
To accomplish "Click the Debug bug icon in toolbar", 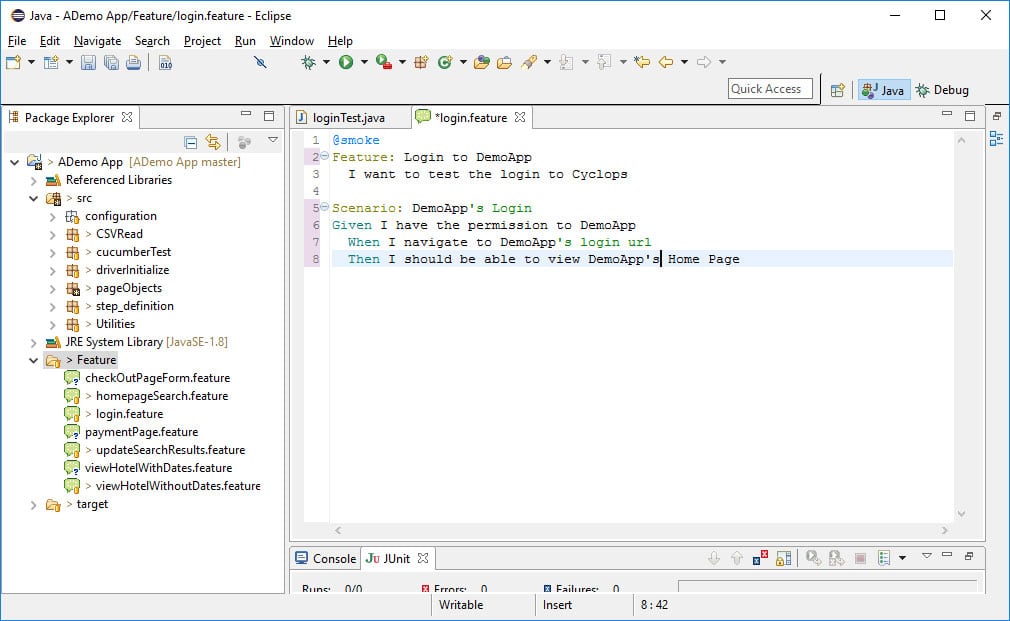I will click(x=309, y=62).
